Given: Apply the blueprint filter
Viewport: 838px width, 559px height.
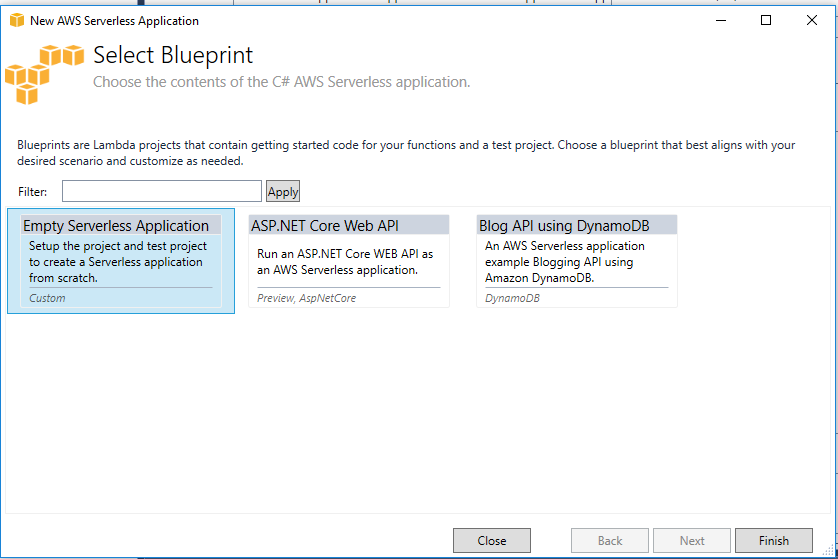Looking at the screenshot, I should tap(283, 191).
